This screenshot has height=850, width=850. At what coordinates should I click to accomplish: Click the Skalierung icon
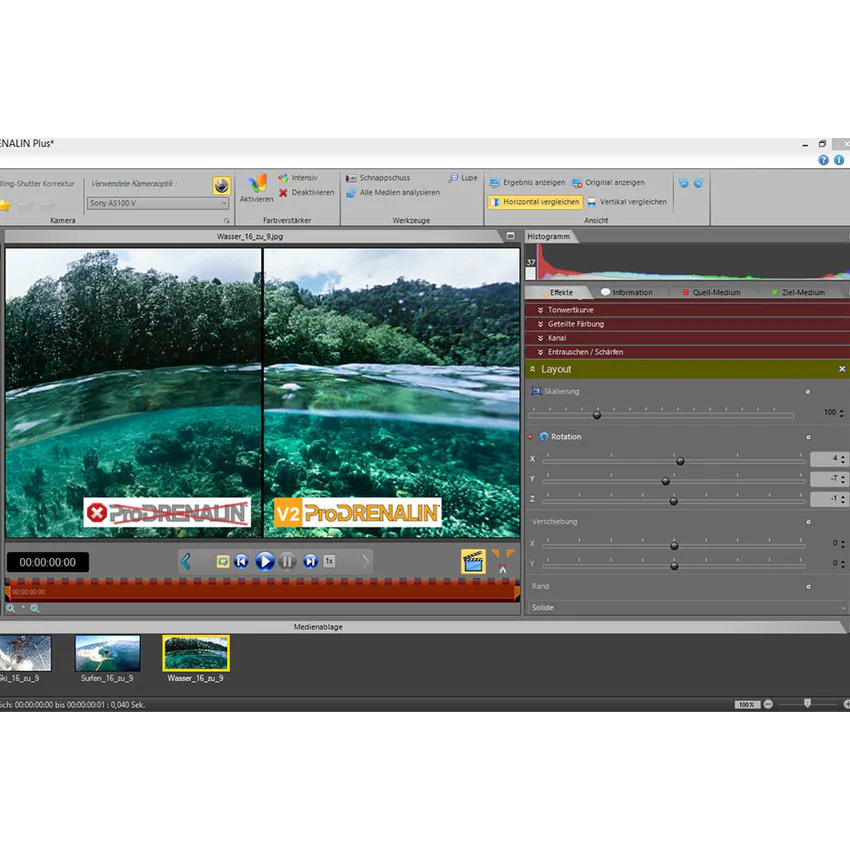536,391
